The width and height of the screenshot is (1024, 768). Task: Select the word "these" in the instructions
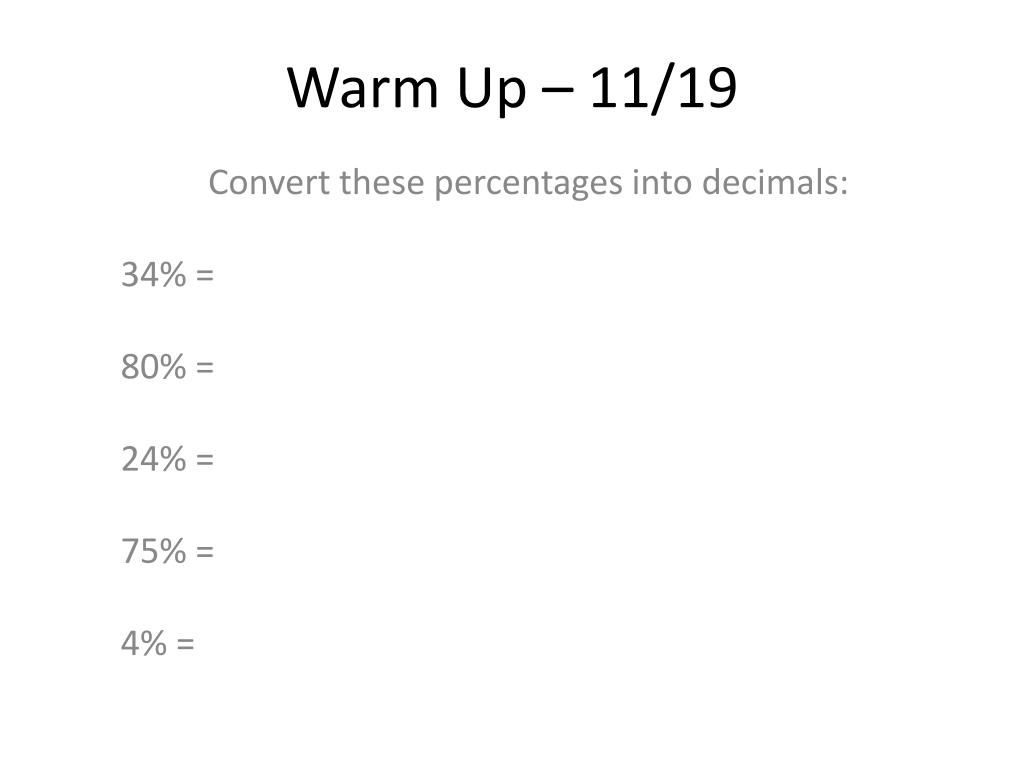tap(381, 182)
